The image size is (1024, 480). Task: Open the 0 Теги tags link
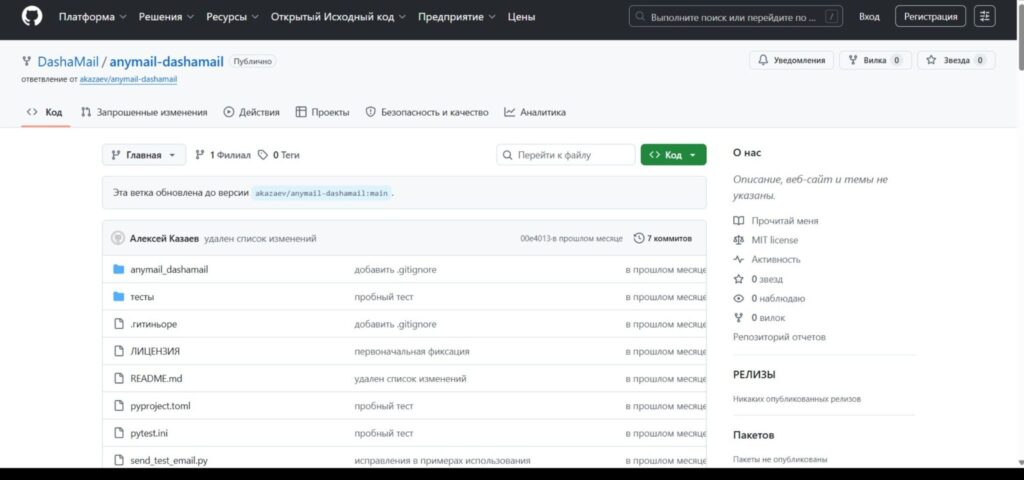tap(279, 155)
